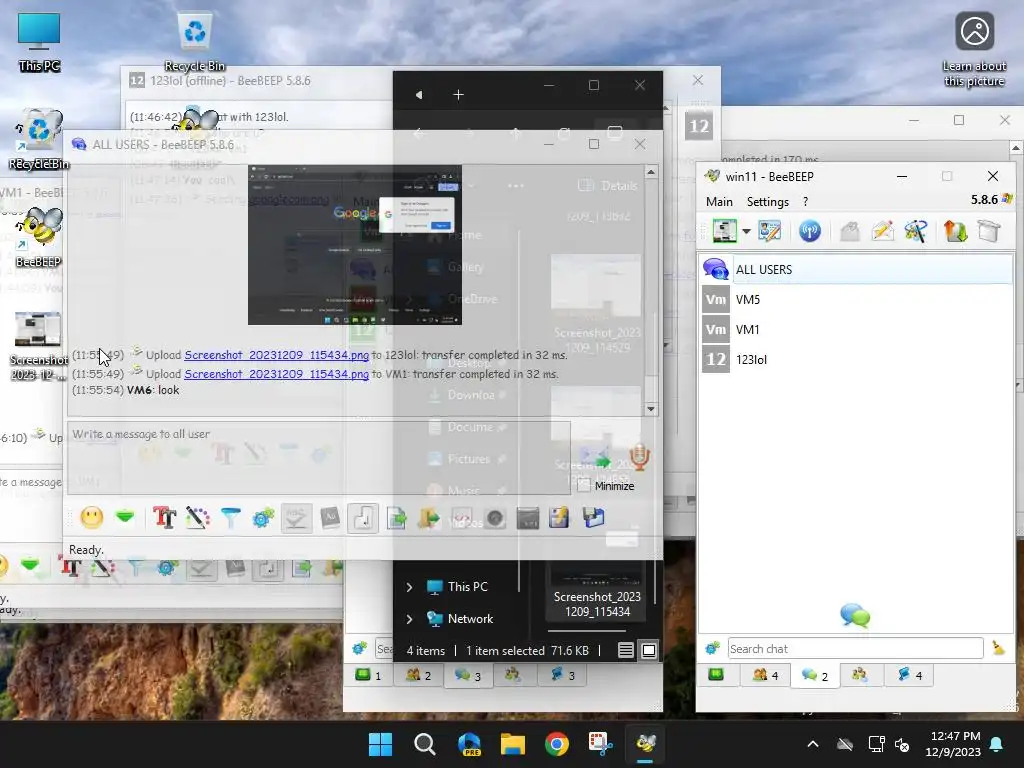Select Screenshot_20231209_115434 file in File Explorer
This screenshot has width=1024, height=768.
[597, 591]
